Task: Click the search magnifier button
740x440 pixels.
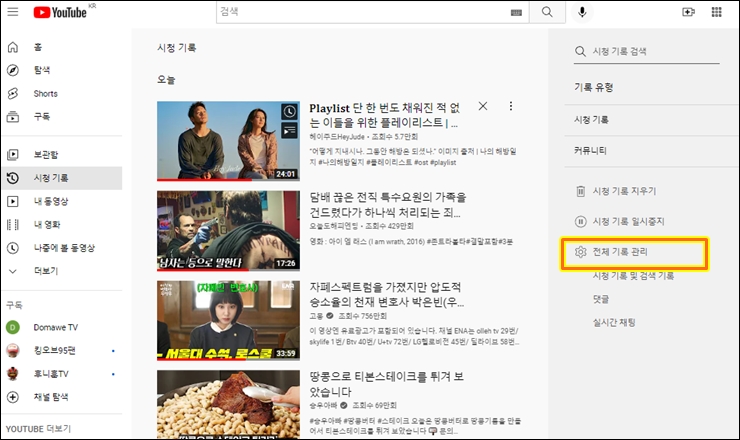Action: pyautogui.click(x=547, y=12)
